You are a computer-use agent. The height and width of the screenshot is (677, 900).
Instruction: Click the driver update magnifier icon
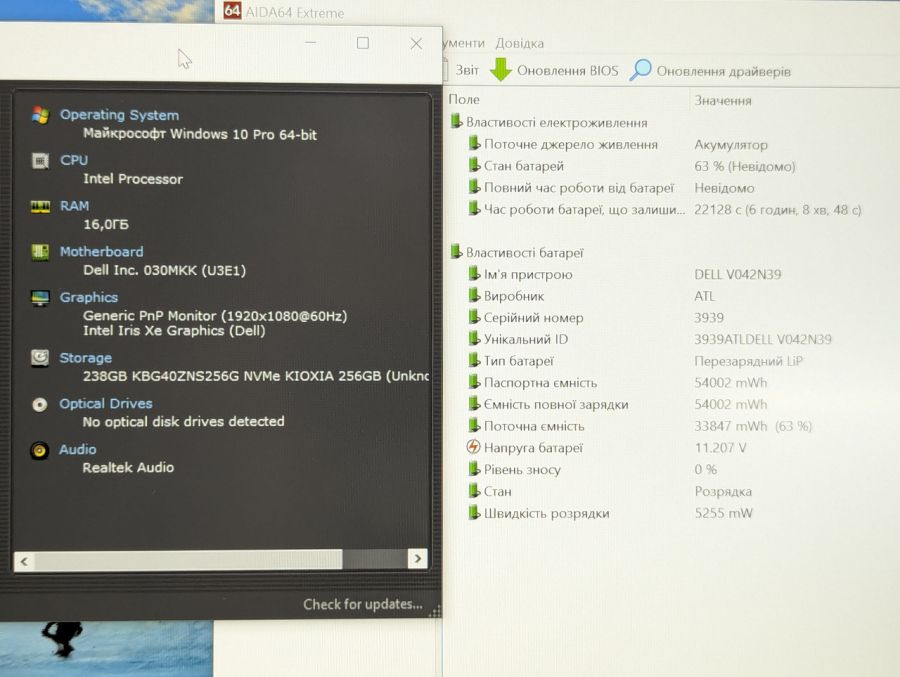click(x=641, y=70)
